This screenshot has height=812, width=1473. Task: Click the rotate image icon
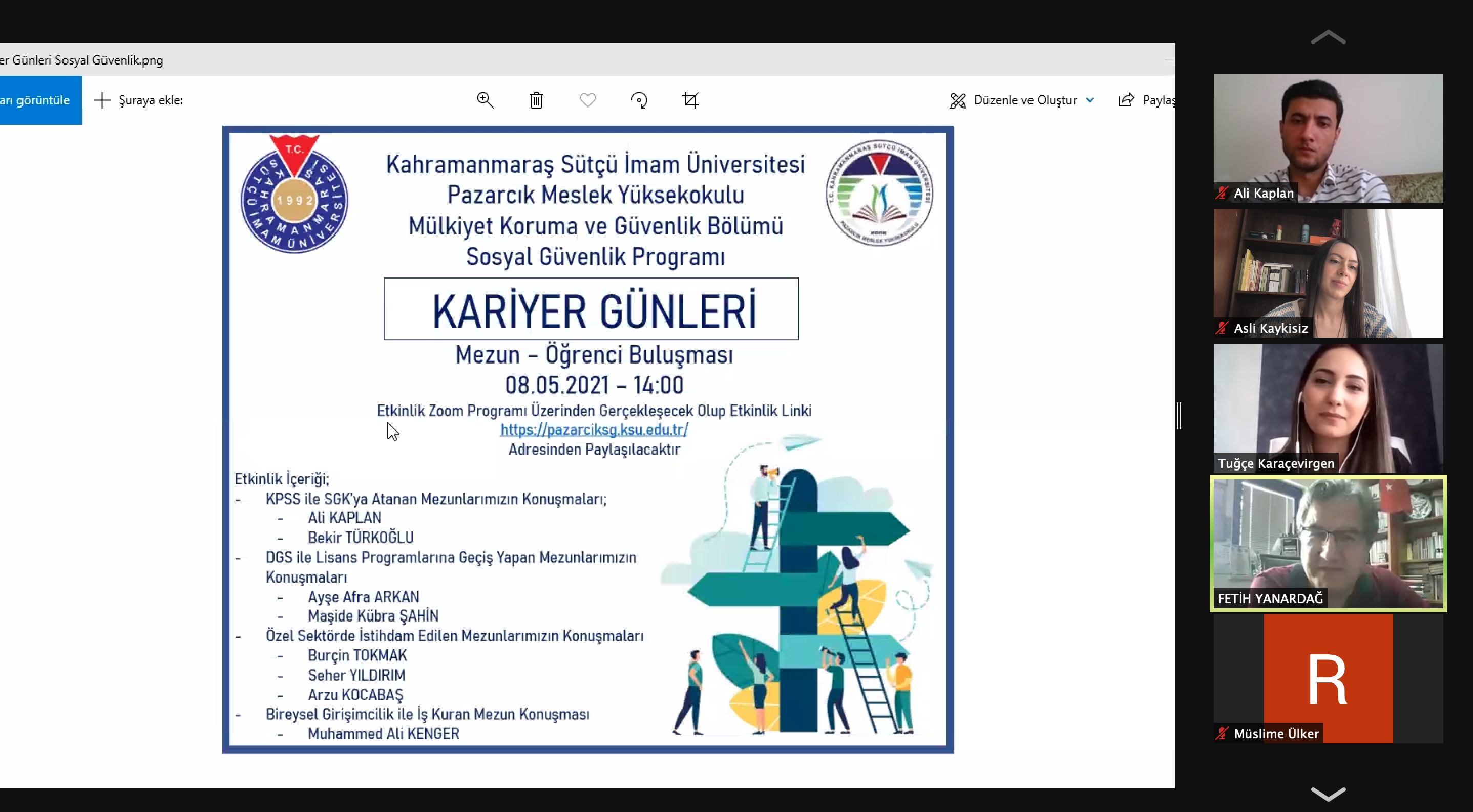[x=639, y=100]
